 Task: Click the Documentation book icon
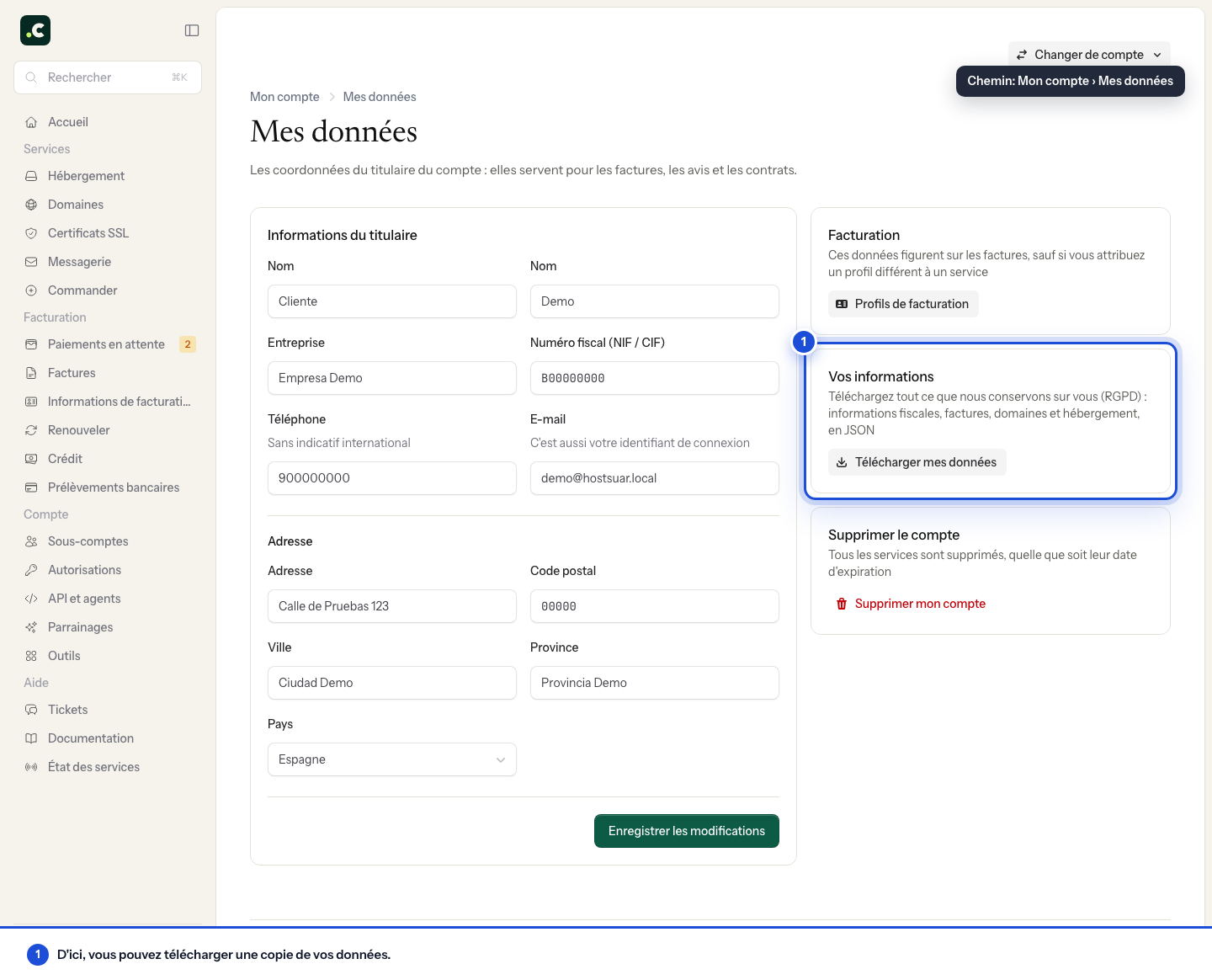click(x=31, y=738)
